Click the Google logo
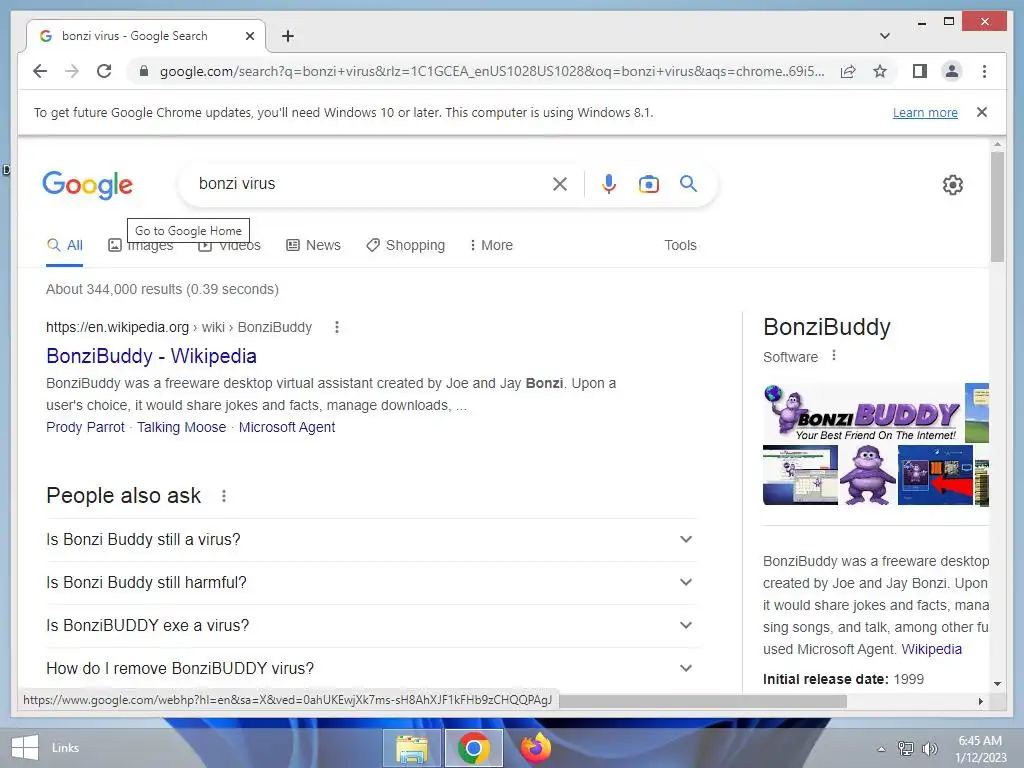This screenshot has height=768, width=1024. coord(88,185)
